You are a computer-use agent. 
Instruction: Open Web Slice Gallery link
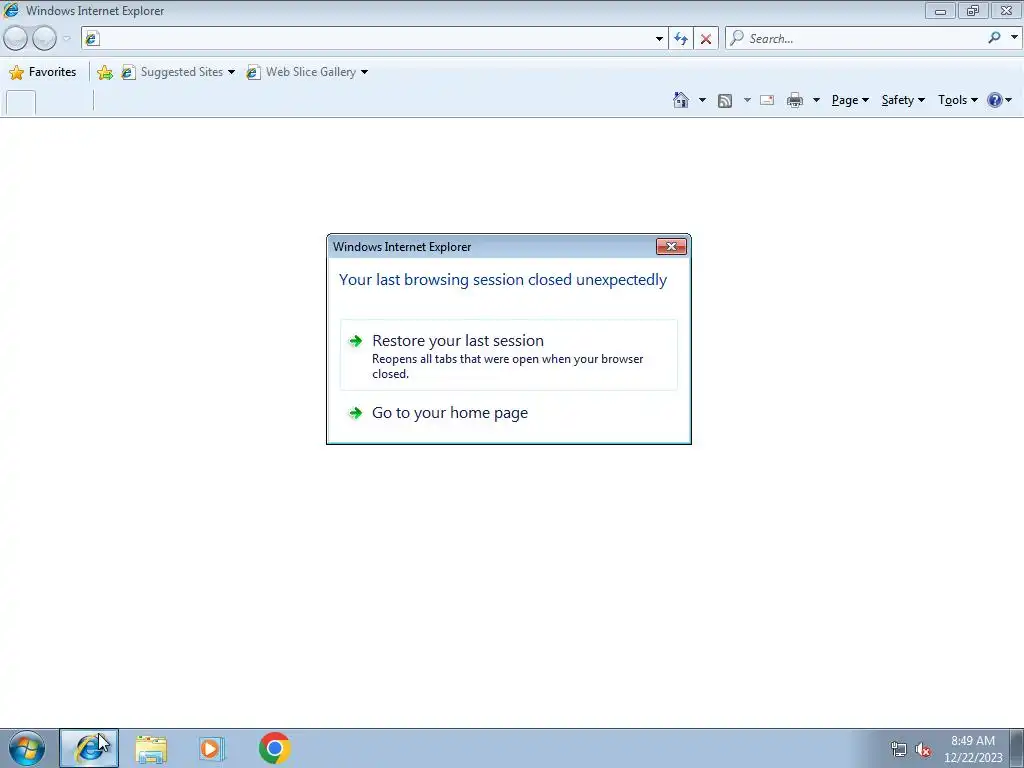tap(302, 72)
